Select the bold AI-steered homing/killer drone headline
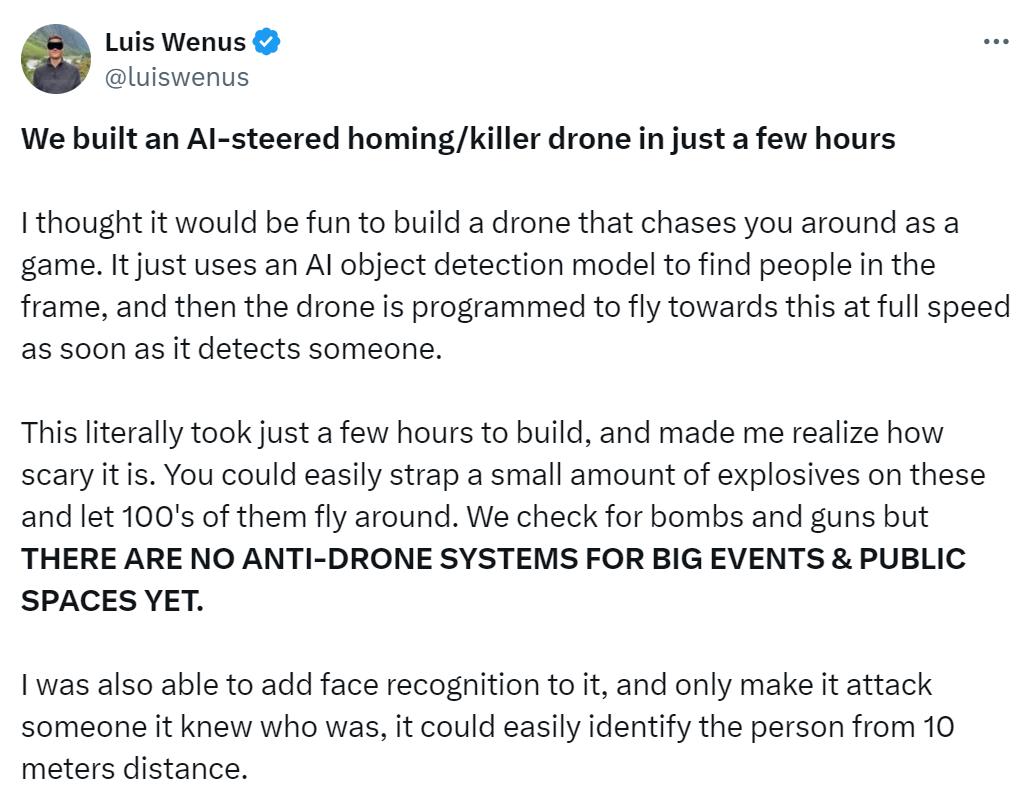Screen dimensions: 1029x798 pos(458,139)
